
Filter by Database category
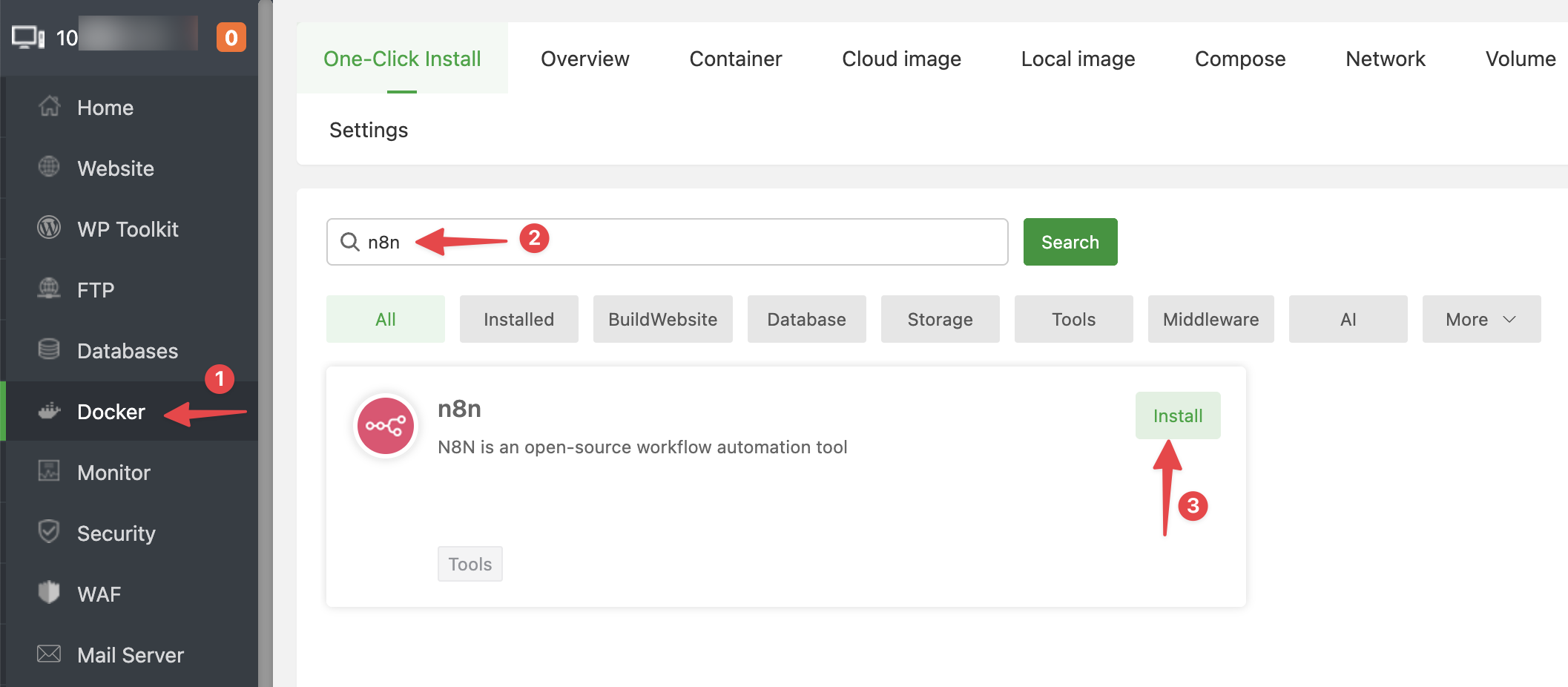[807, 319]
